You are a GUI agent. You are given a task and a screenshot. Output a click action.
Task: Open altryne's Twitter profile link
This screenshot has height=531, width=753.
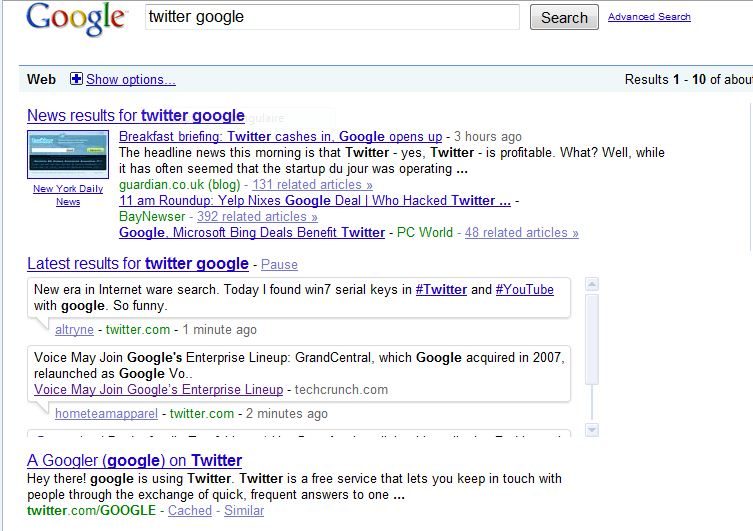click(x=74, y=330)
